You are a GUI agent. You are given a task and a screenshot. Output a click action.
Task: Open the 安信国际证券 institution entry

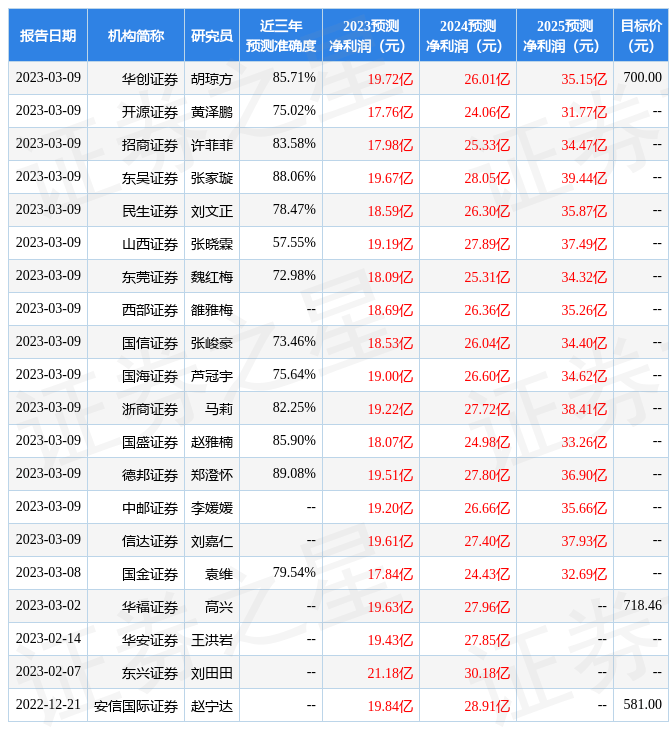click(x=136, y=705)
